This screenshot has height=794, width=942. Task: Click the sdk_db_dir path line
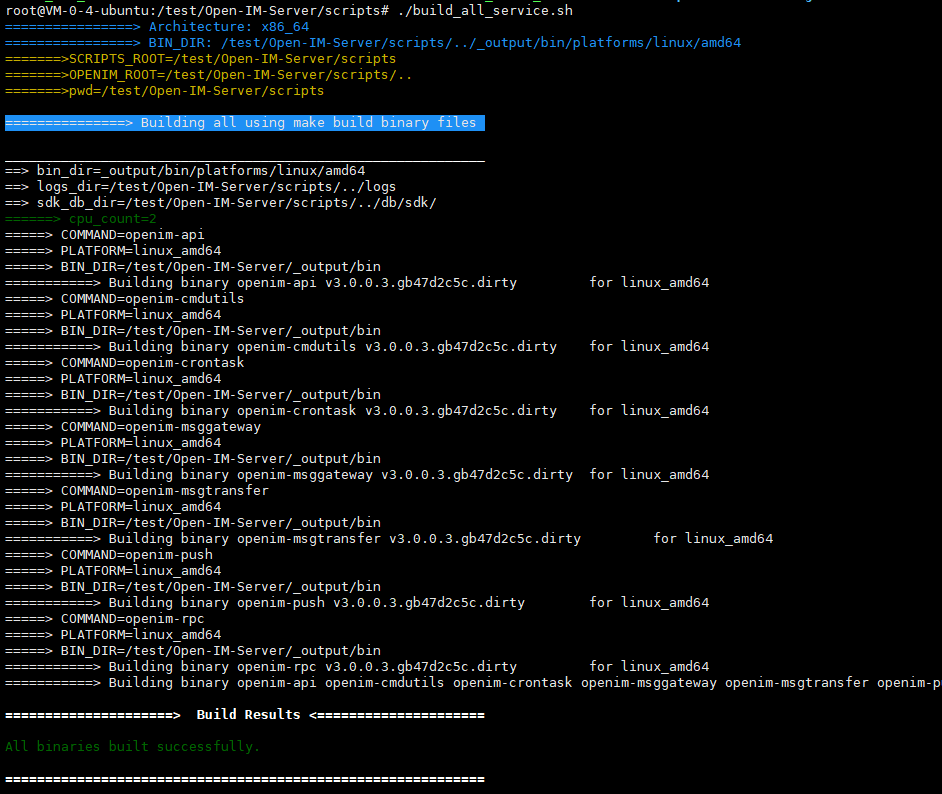click(x=236, y=203)
